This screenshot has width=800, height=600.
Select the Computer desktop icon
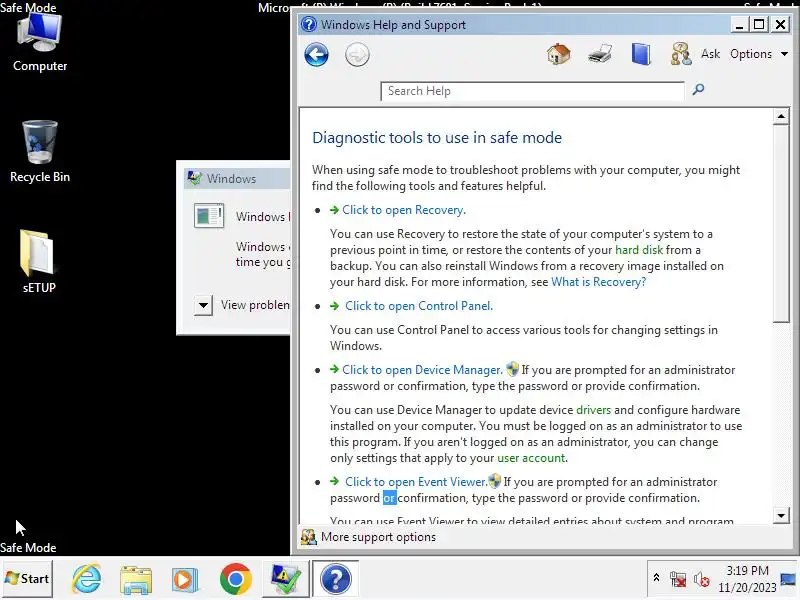pyautogui.click(x=40, y=43)
